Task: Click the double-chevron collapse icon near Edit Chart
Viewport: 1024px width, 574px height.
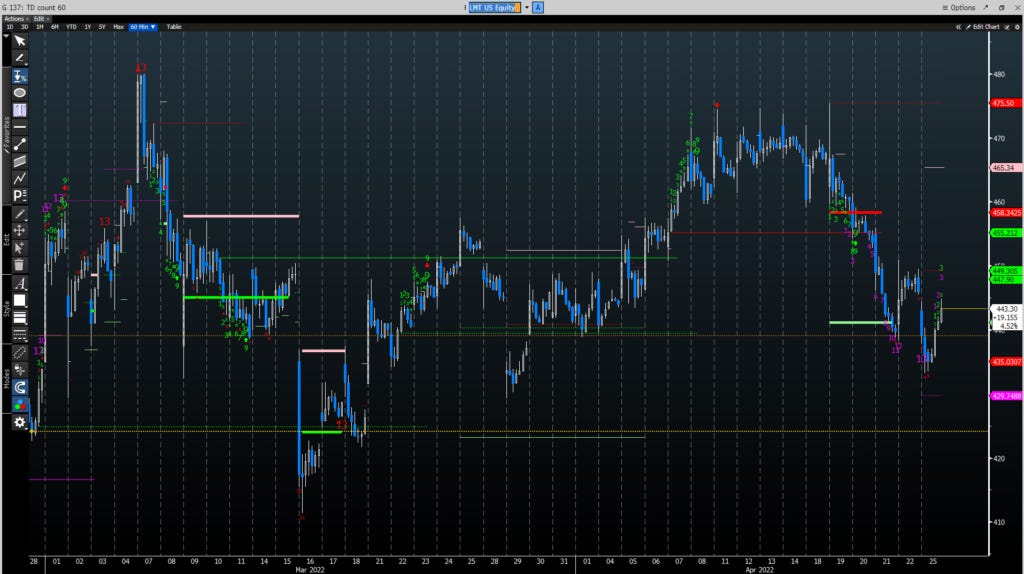Action: click(x=958, y=27)
